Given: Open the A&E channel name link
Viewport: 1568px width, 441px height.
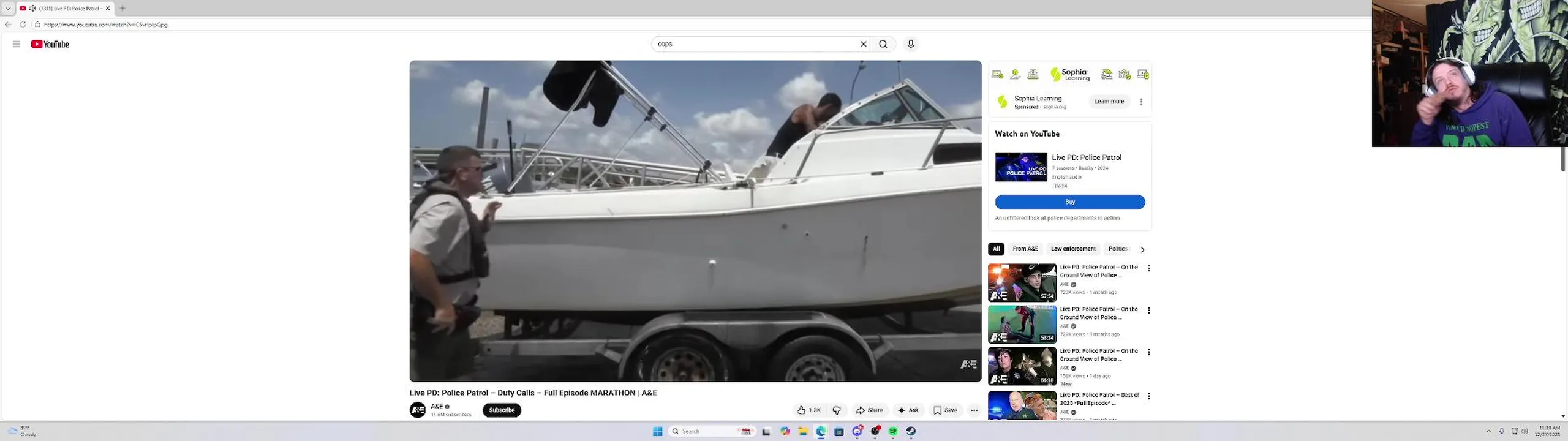Looking at the screenshot, I should point(437,406).
